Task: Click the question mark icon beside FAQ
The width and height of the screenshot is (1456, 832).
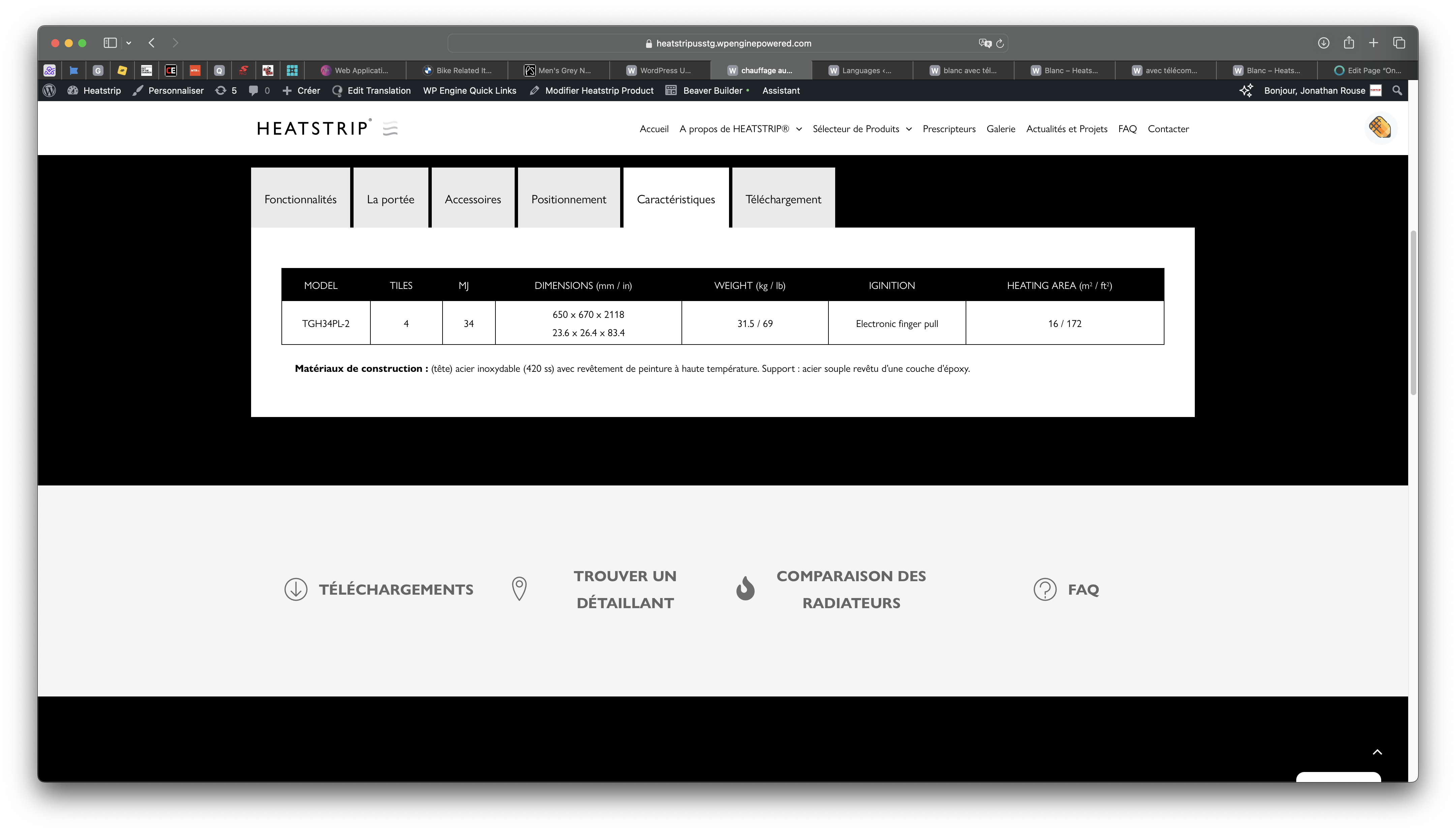Action: tap(1045, 589)
